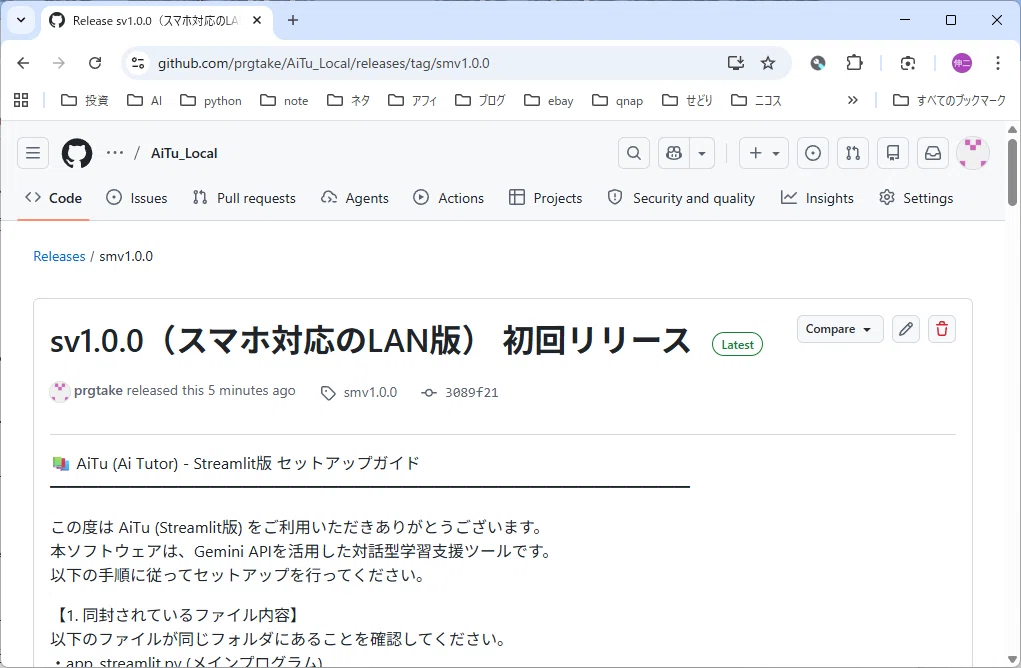Screen dimensions: 1021x668
Task: Open the note bookmark folder
Action: pos(285,100)
